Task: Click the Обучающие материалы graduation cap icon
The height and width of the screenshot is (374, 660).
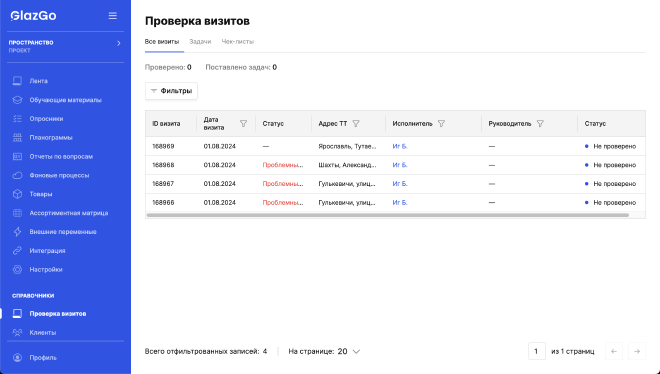Action: click(17, 100)
